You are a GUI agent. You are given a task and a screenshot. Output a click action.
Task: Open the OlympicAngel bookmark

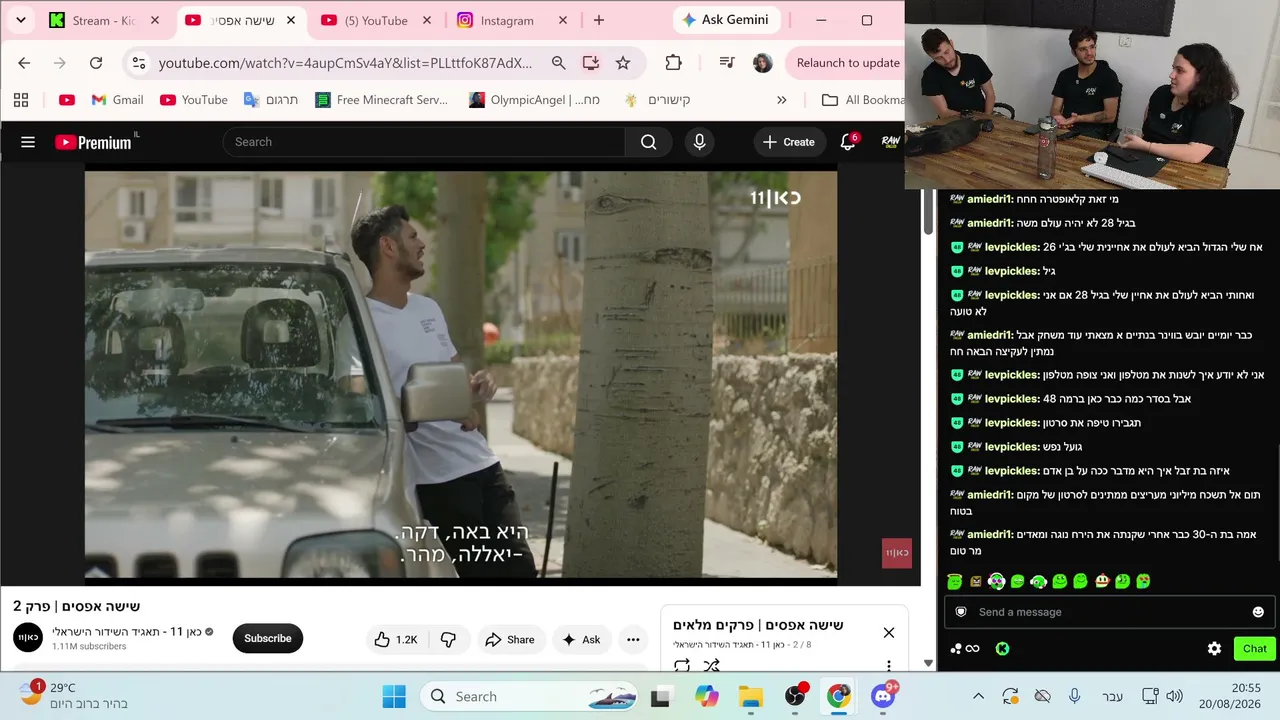click(x=535, y=100)
